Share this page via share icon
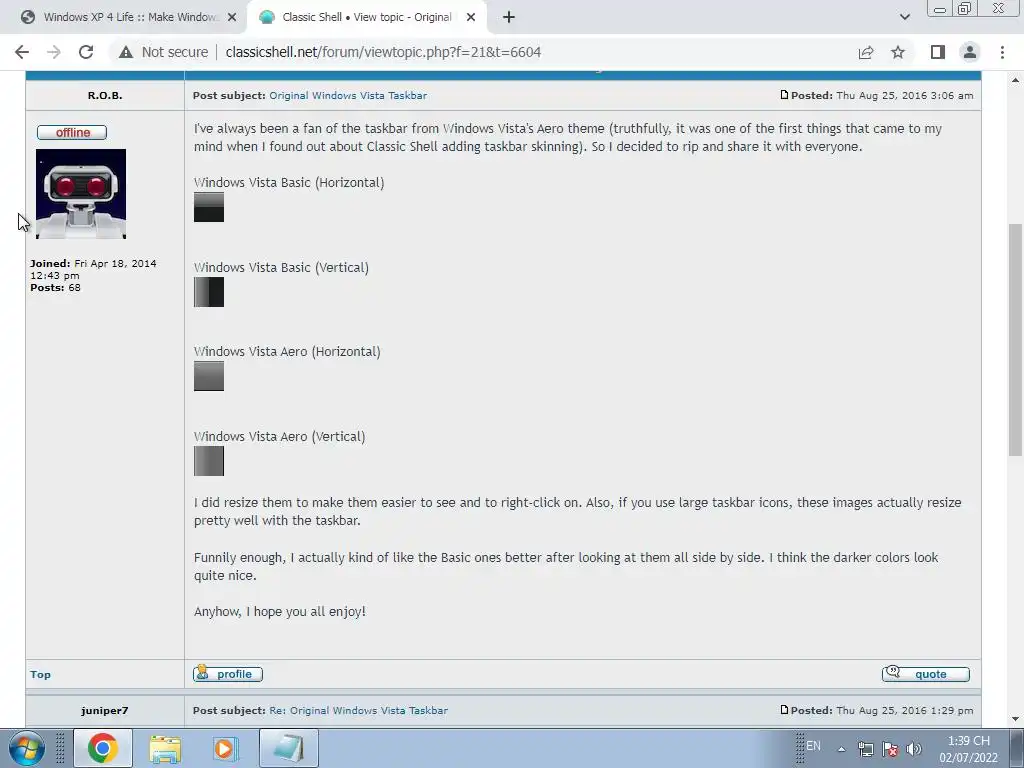This screenshot has height=768, width=1024. click(x=866, y=52)
